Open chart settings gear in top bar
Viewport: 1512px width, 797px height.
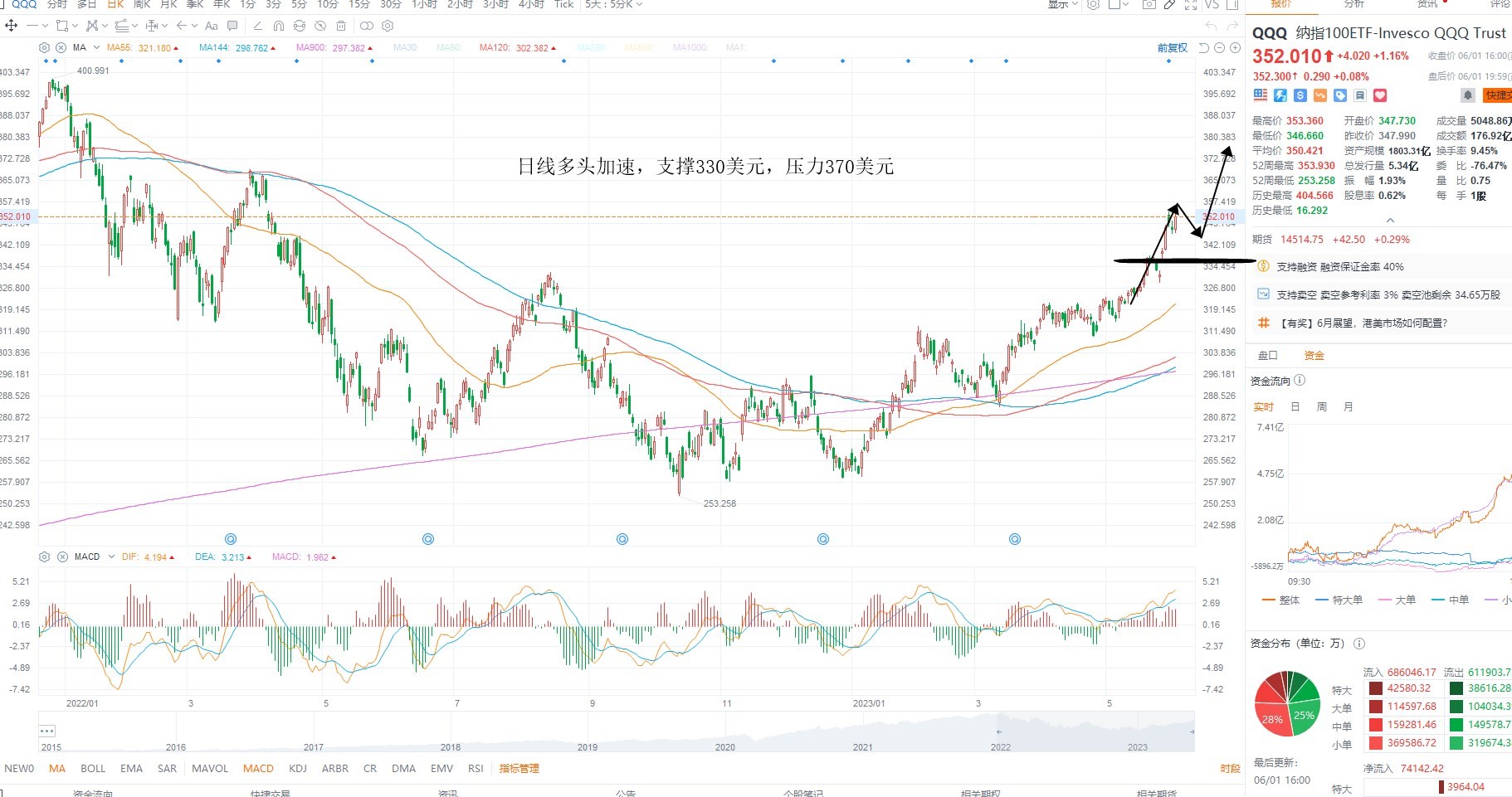point(1093,4)
